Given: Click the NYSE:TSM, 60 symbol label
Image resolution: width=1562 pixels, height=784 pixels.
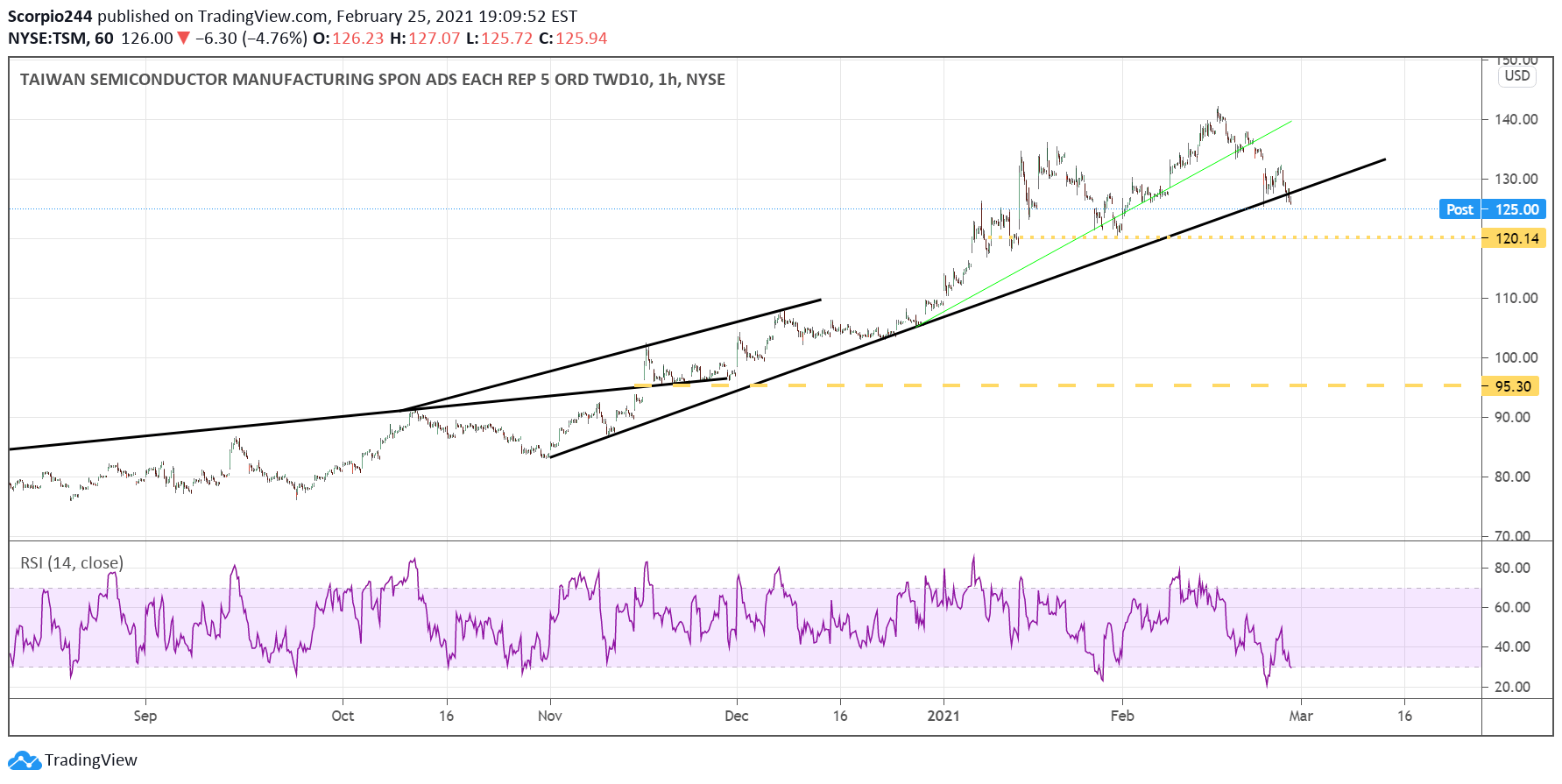Looking at the screenshot, I should pyautogui.click(x=60, y=39).
